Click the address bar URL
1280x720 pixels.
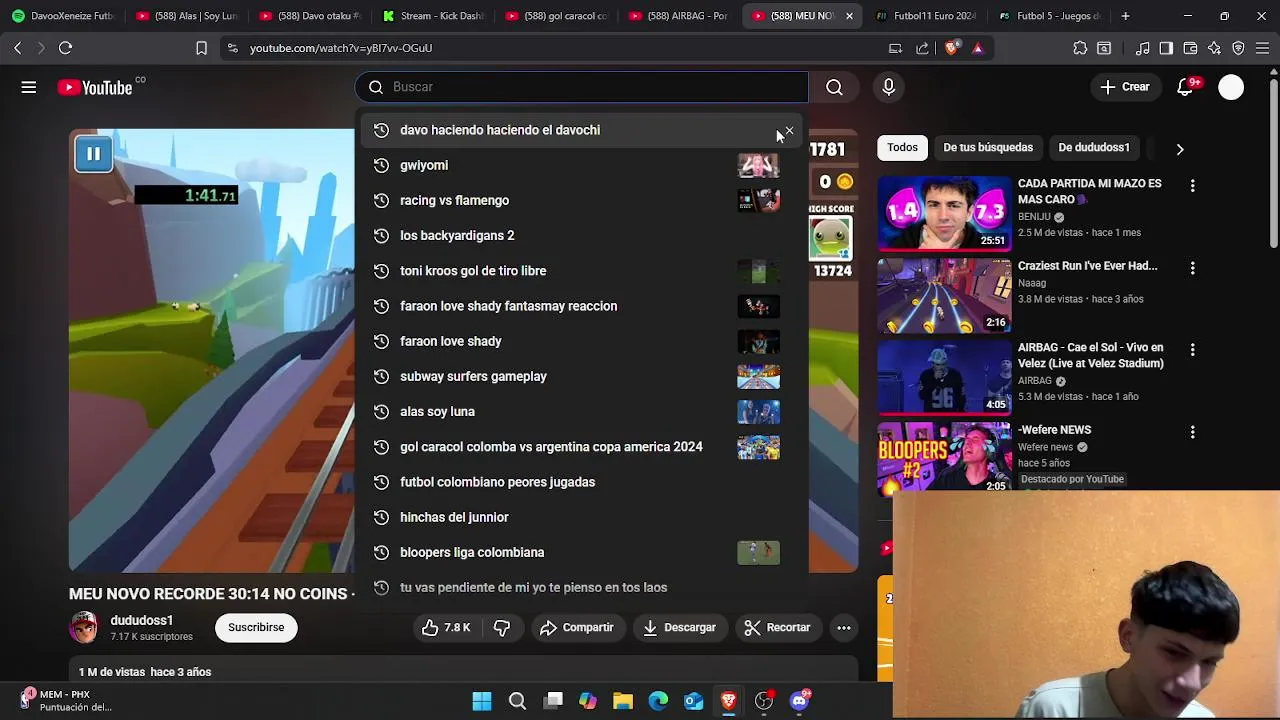coord(341,48)
